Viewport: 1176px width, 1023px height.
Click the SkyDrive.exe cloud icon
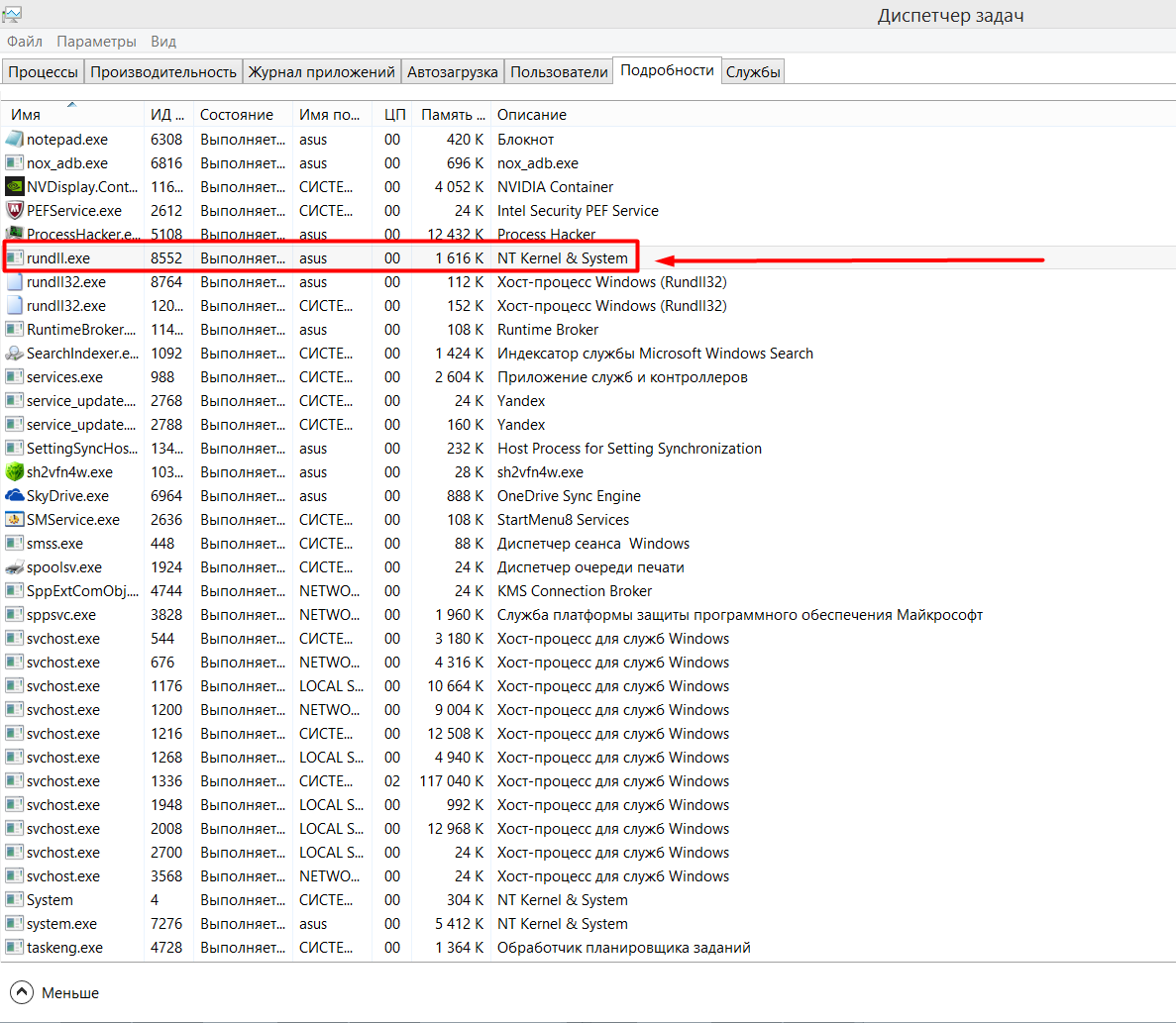coord(14,495)
